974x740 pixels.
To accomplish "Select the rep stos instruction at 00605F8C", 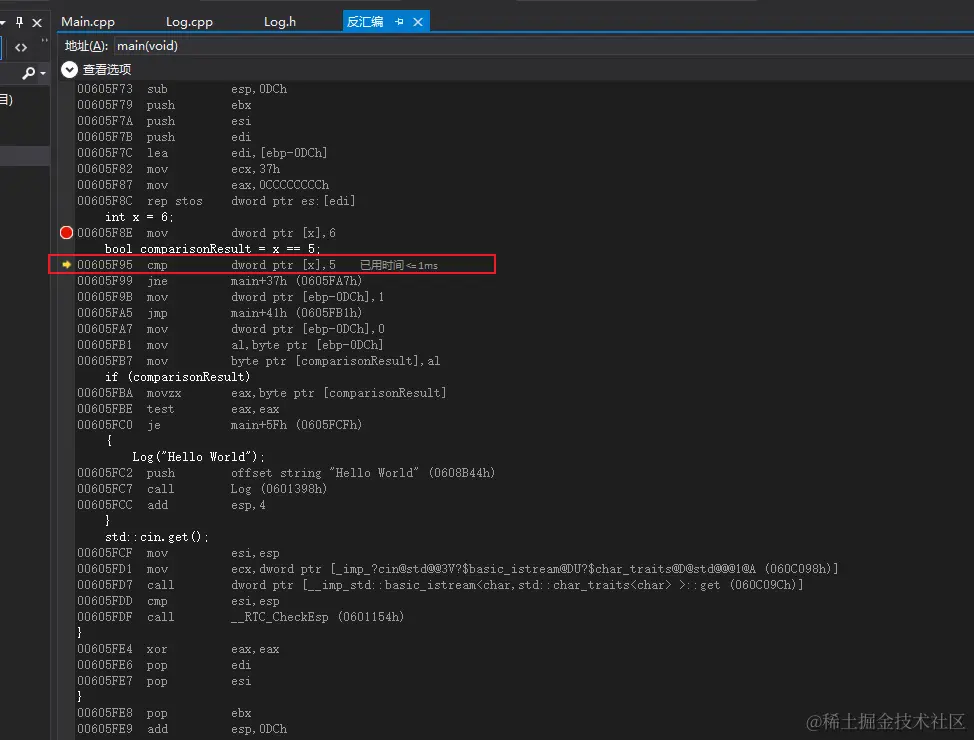I will tap(216, 201).
